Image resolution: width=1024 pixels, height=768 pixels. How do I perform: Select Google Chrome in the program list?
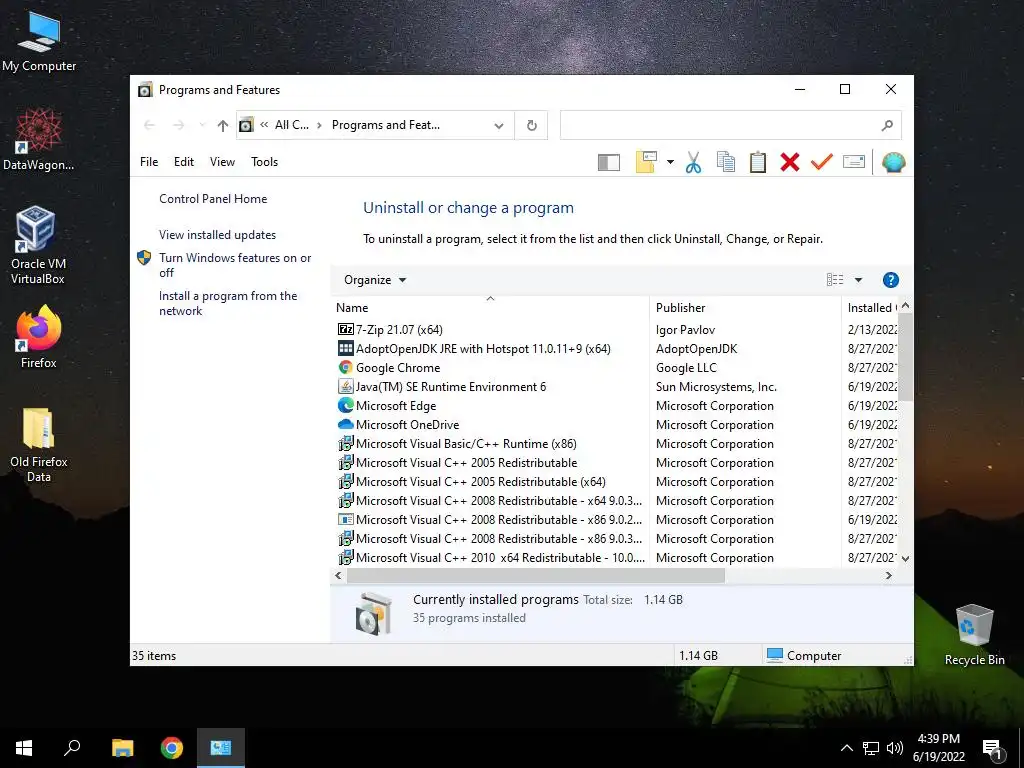[398, 368]
